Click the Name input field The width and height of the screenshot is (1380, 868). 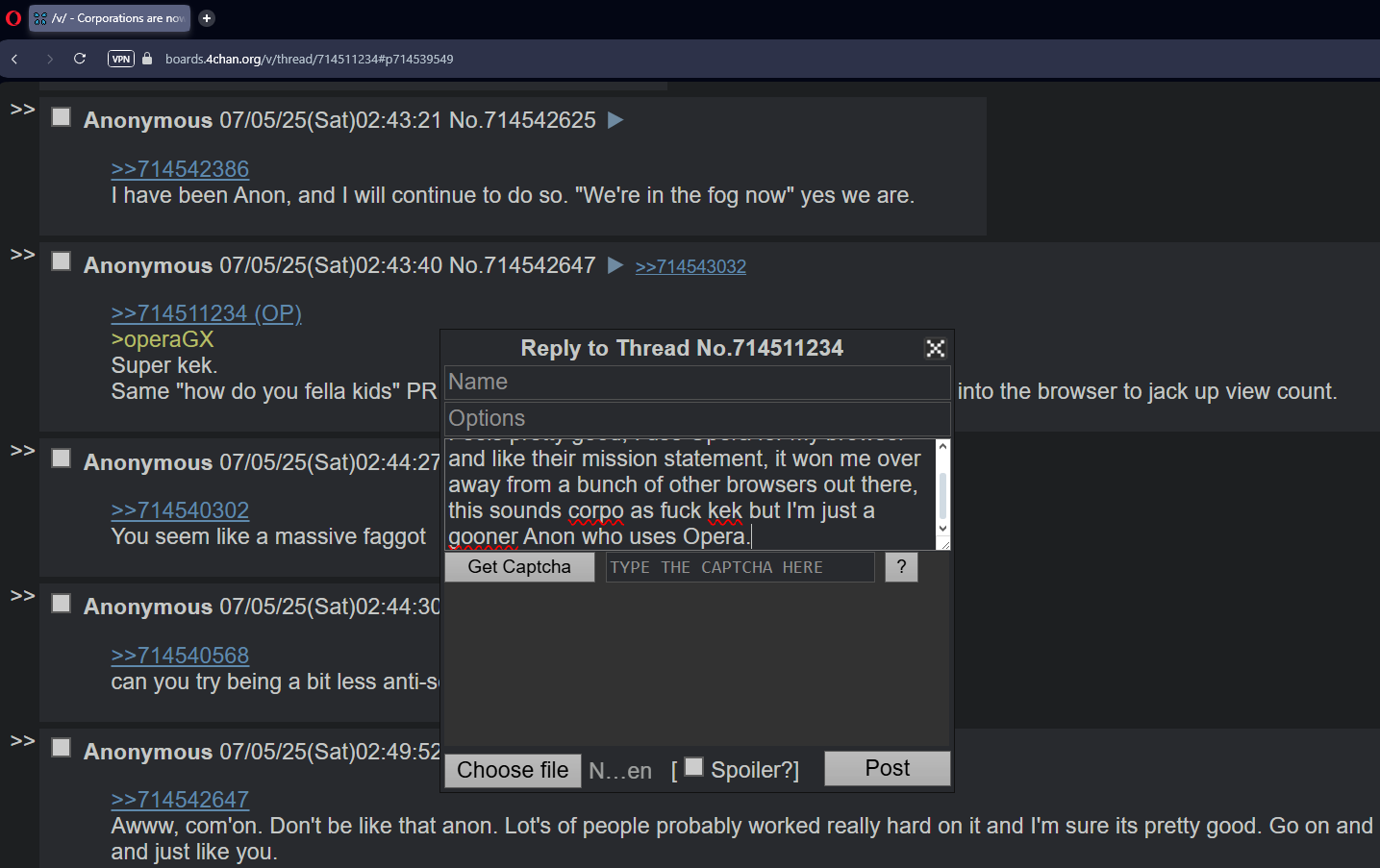[697, 382]
